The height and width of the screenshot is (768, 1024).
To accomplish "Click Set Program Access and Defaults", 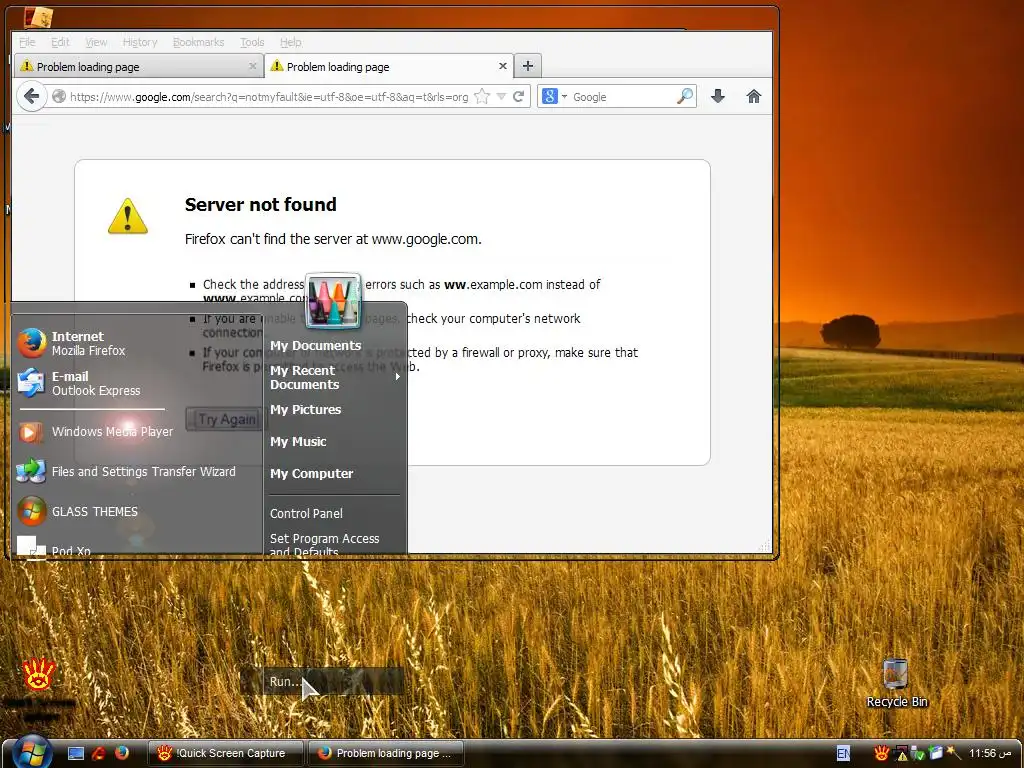I will pyautogui.click(x=325, y=545).
